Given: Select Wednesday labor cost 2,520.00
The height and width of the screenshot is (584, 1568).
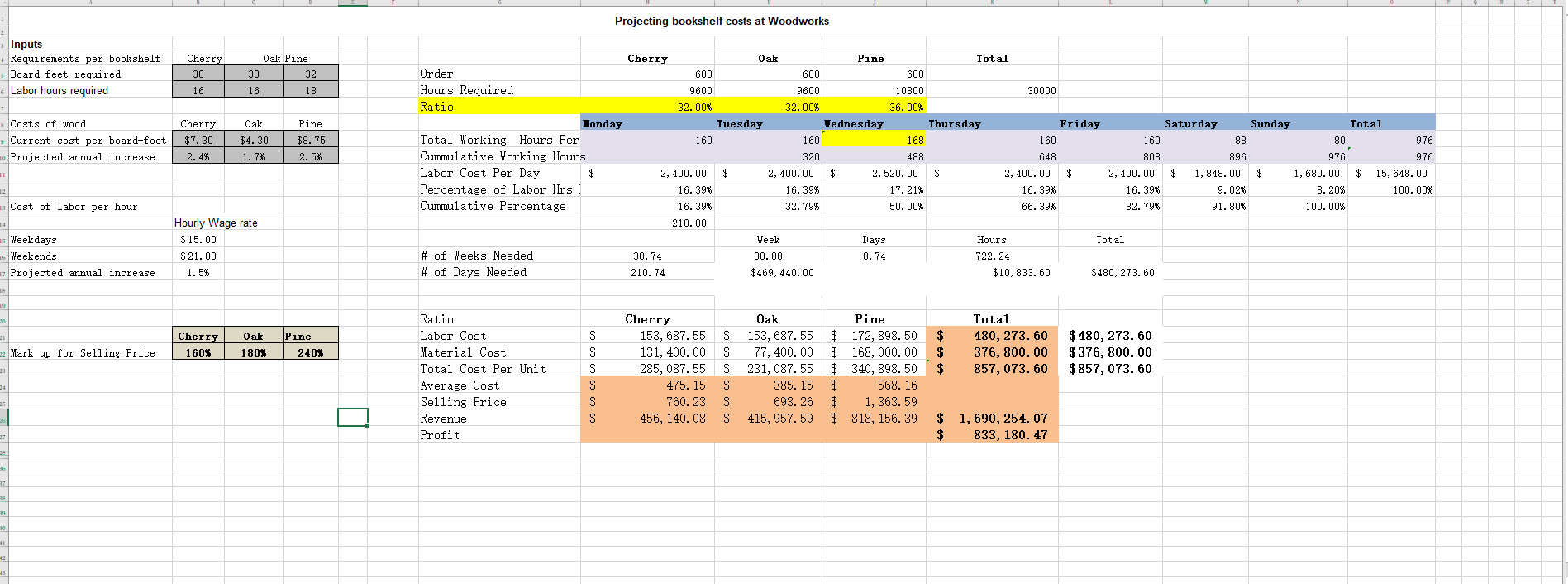Looking at the screenshot, I should point(875,173).
